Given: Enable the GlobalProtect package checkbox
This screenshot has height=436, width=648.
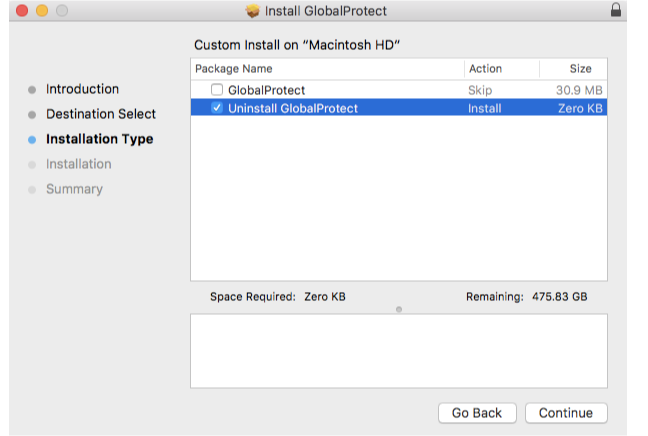Looking at the screenshot, I should click(x=217, y=90).
